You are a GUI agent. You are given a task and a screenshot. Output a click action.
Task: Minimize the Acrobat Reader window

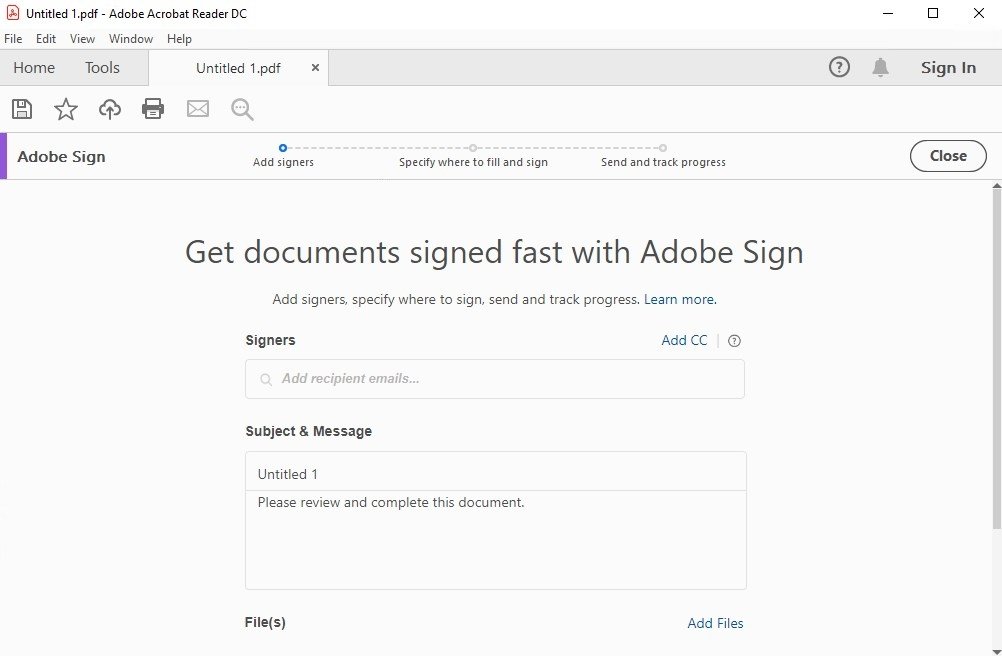click(x=888, y=13)
